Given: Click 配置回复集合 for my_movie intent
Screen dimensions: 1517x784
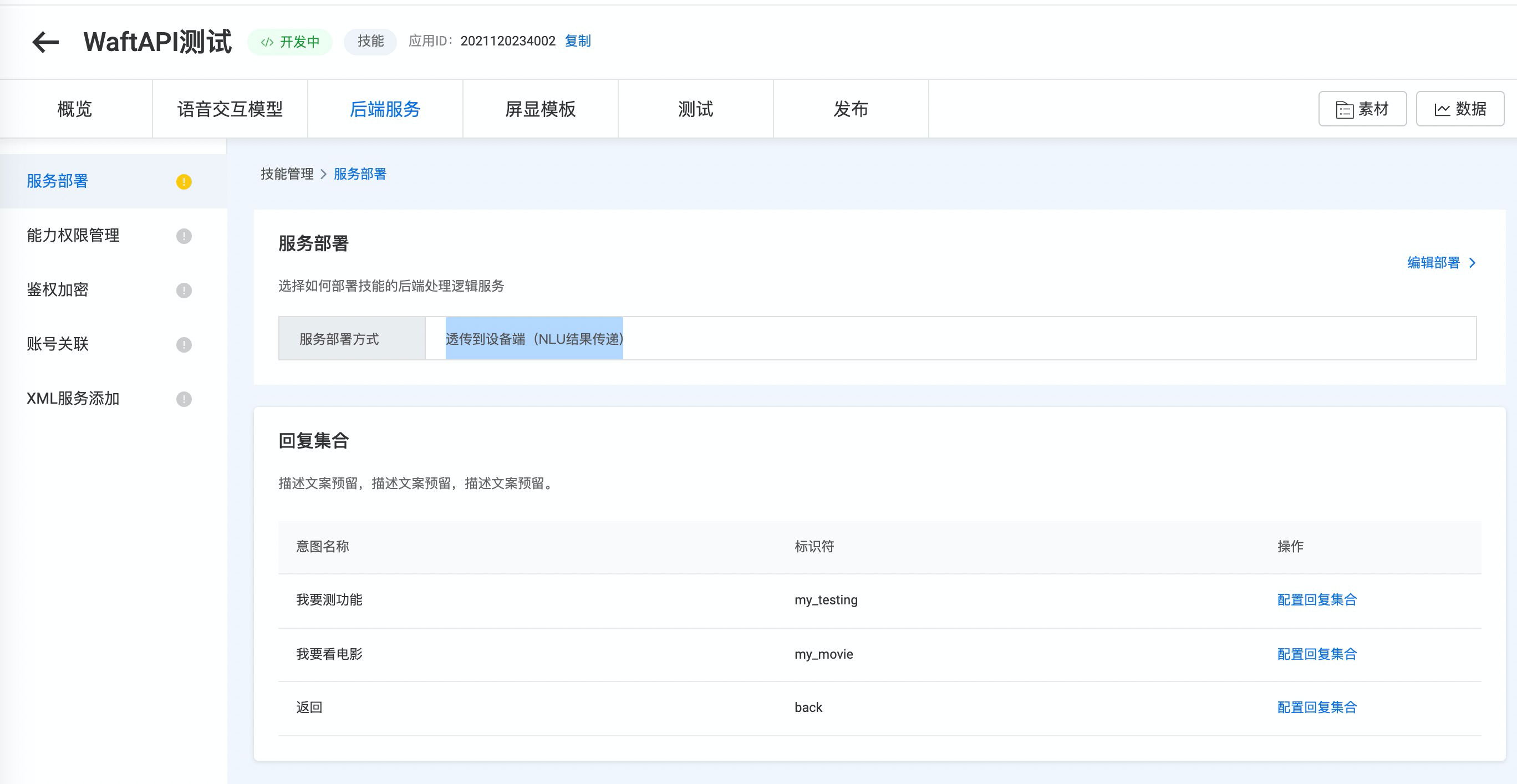Looking at the screenshot, I should coord(1316,654).
